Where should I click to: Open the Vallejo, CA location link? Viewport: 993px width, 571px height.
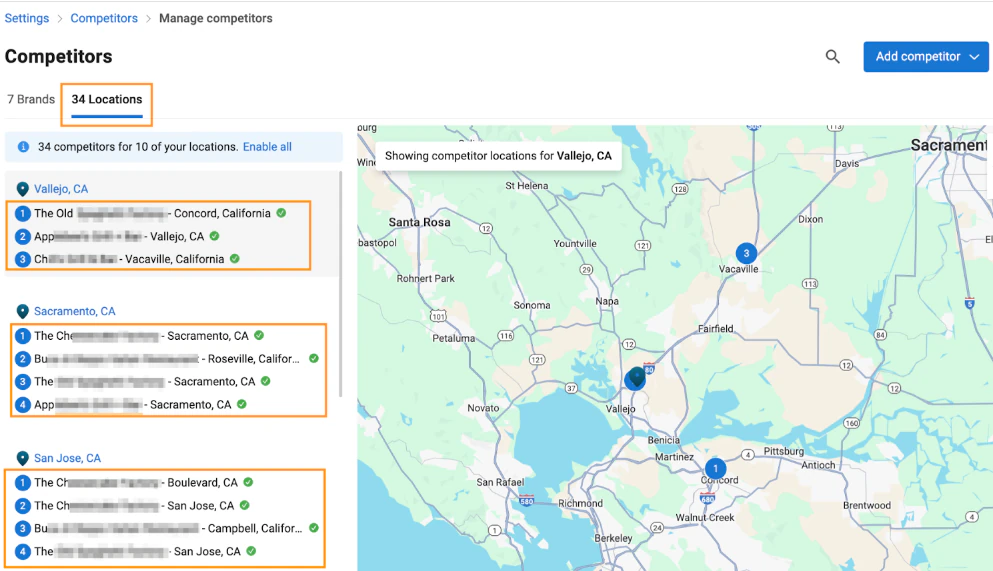tap(61, 189)
